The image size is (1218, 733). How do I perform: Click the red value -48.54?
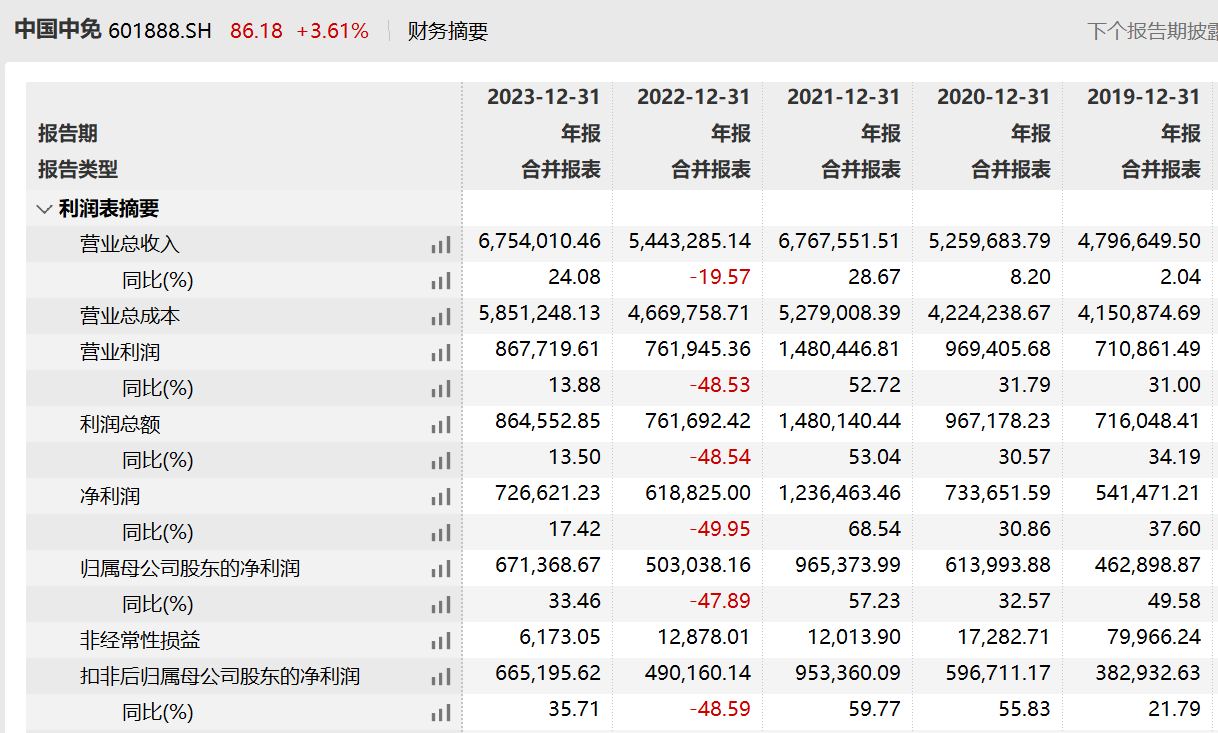point(720,457)
